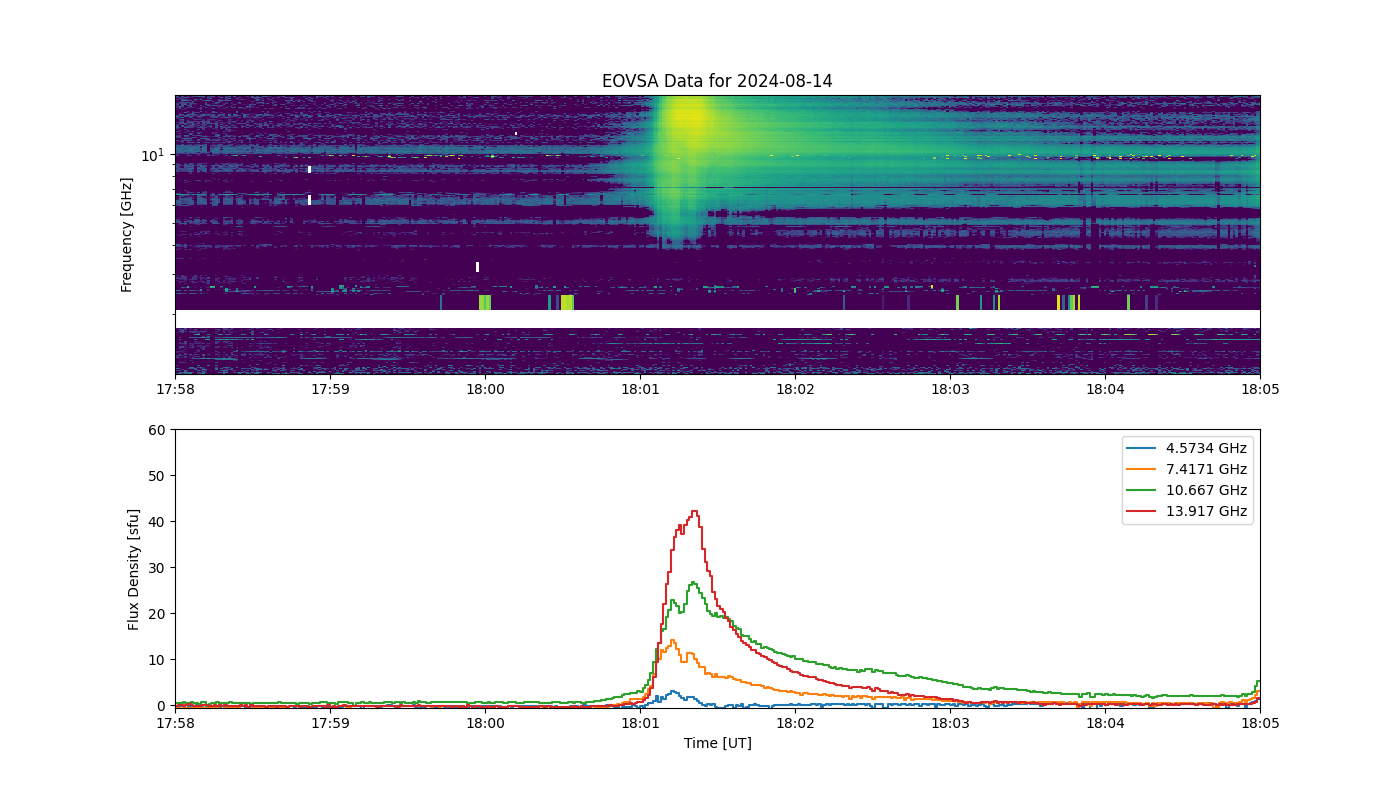This screenshot has width=1400, height=795.
Task: Click the 10 tick on flux axis
Action: (157, 660)
